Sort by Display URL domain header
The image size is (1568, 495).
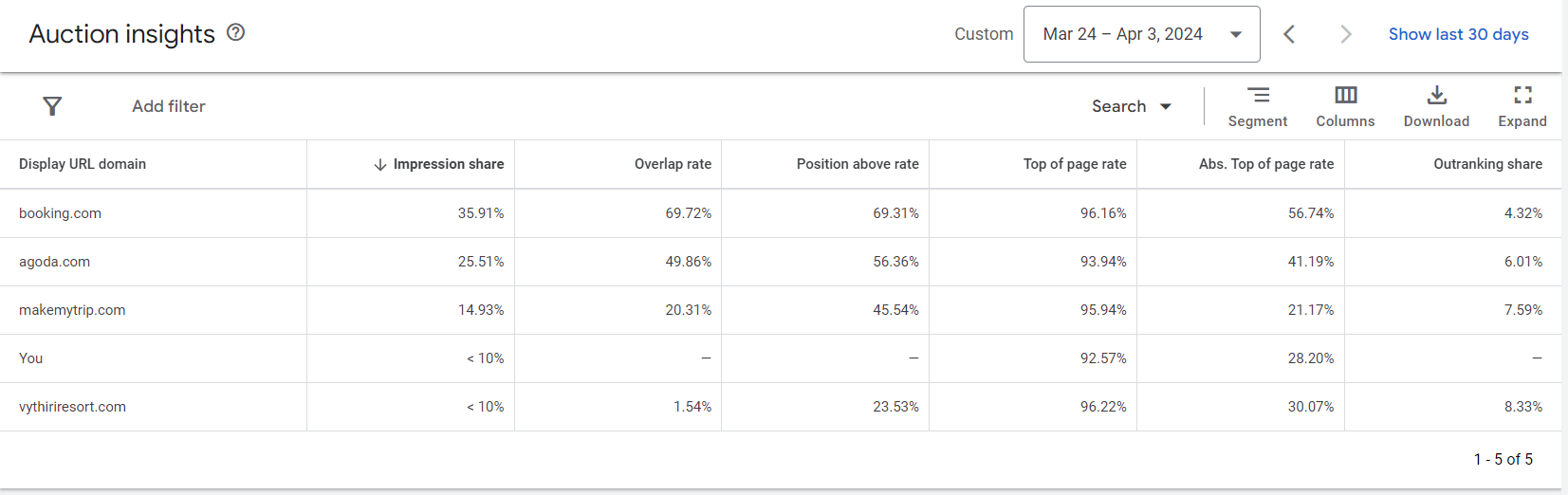click(83, 164)
